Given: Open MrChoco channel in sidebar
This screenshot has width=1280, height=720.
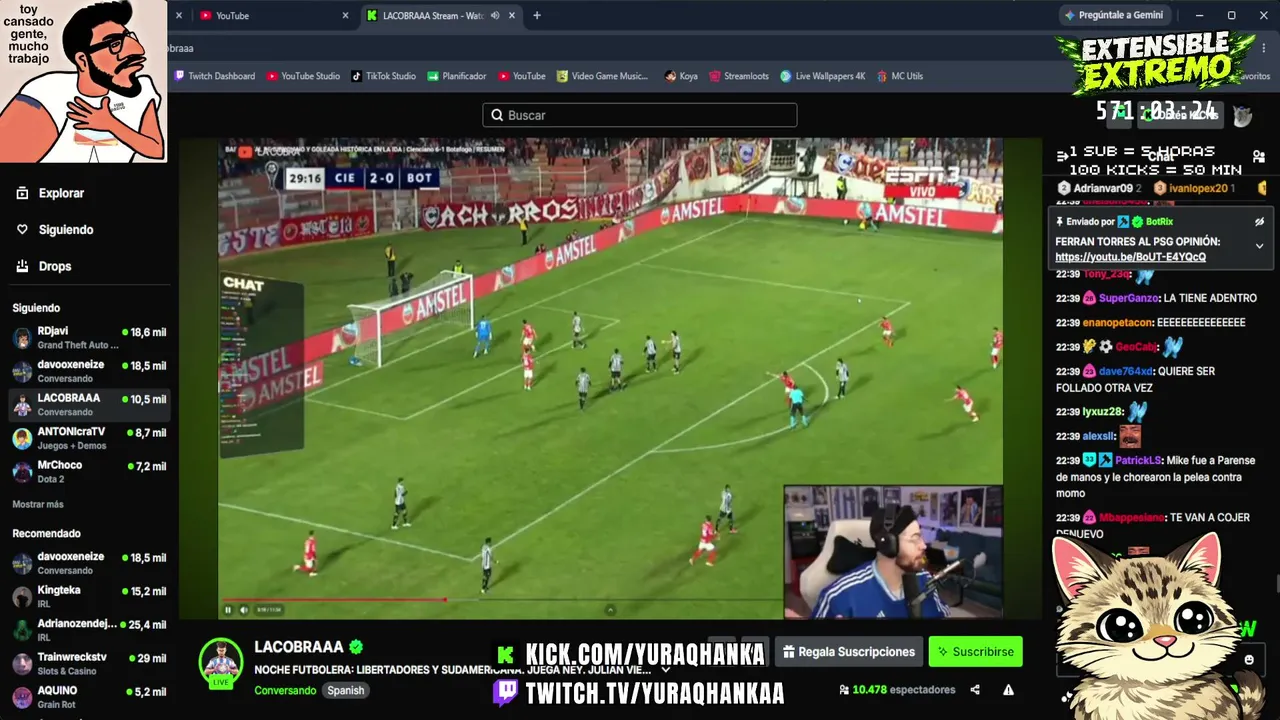Looking at the screenshot, I should (88, 471).
